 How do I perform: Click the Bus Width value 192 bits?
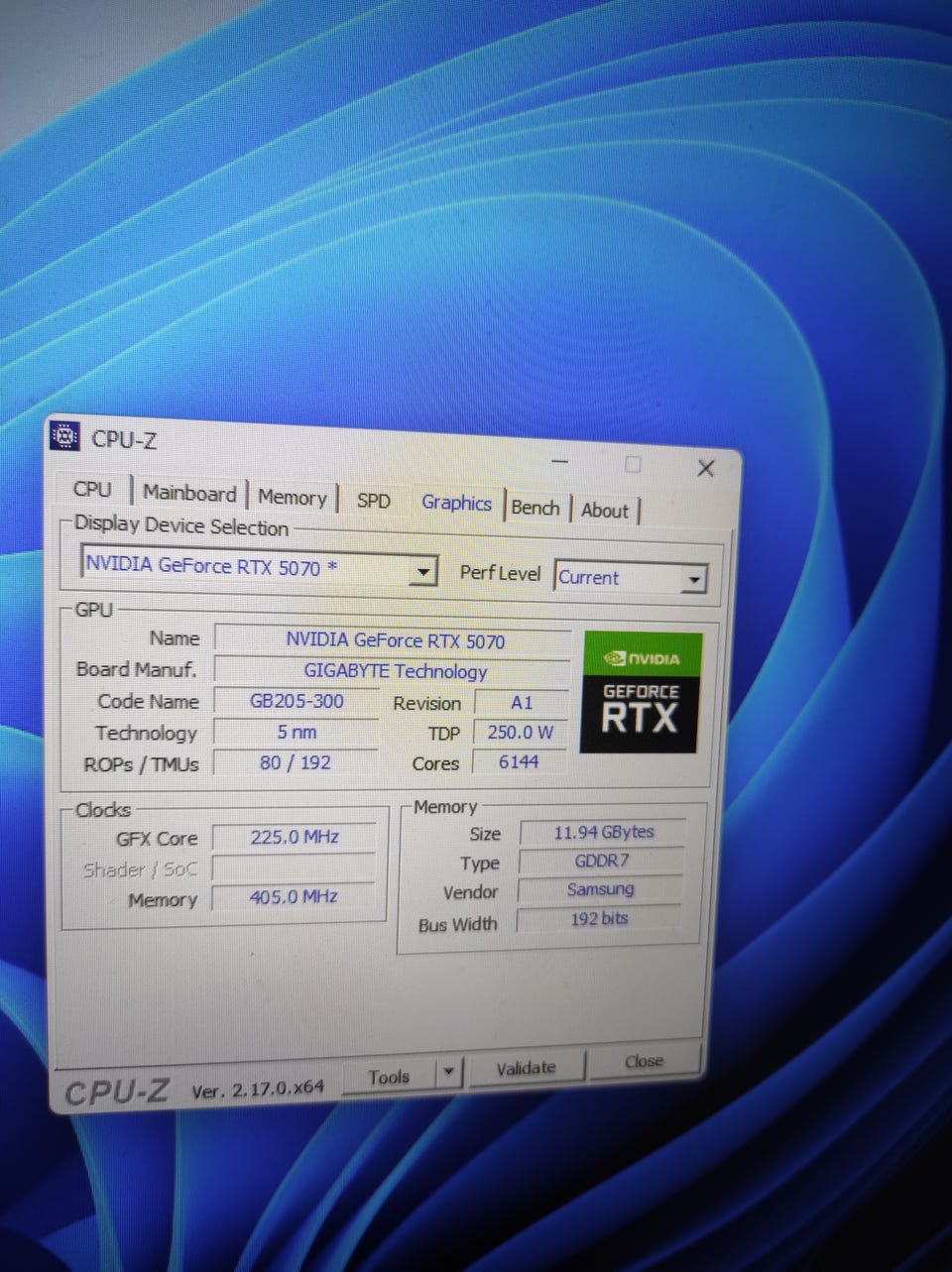pos(599,919)
